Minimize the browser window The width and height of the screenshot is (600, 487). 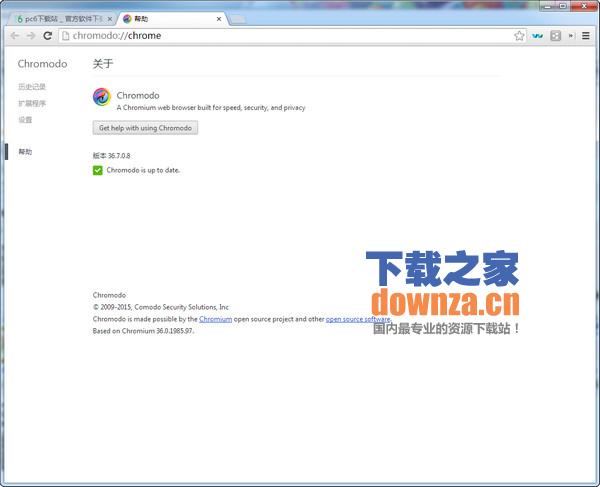coord(548,6)
